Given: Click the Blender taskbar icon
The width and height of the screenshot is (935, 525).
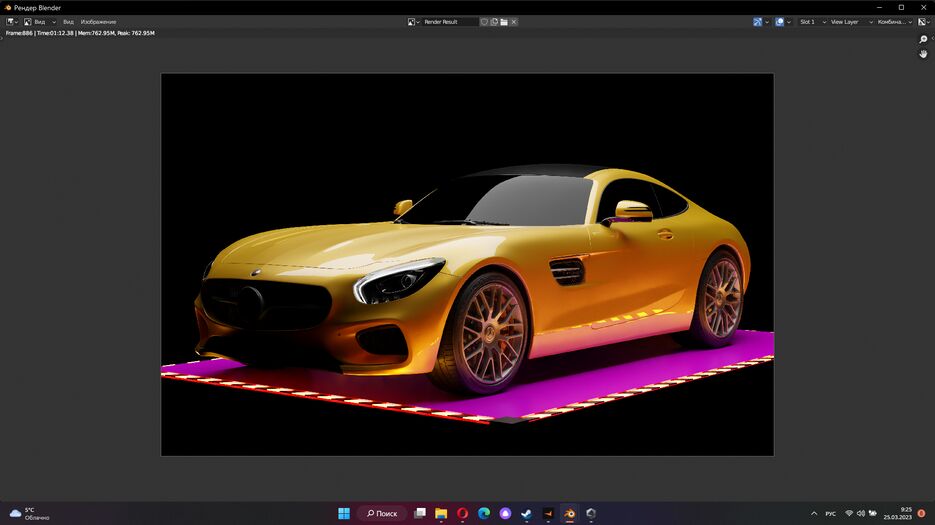Looking at the screenshot, I should pos(569,513).
